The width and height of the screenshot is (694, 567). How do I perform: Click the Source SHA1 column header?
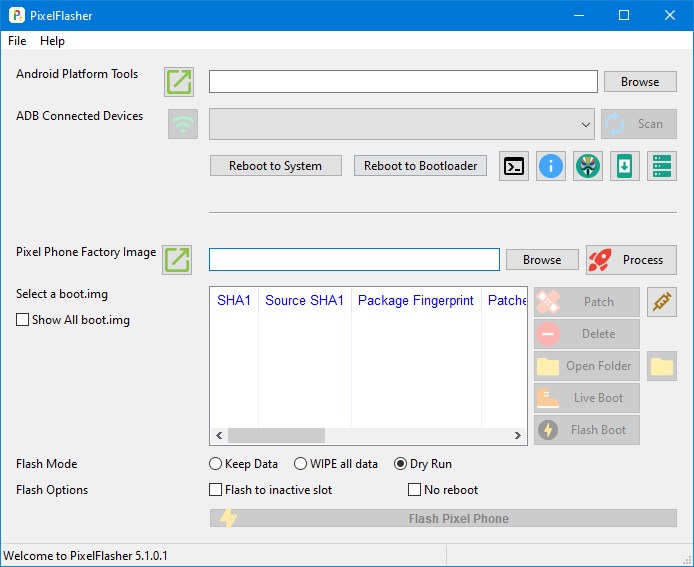tap(305, 300)
